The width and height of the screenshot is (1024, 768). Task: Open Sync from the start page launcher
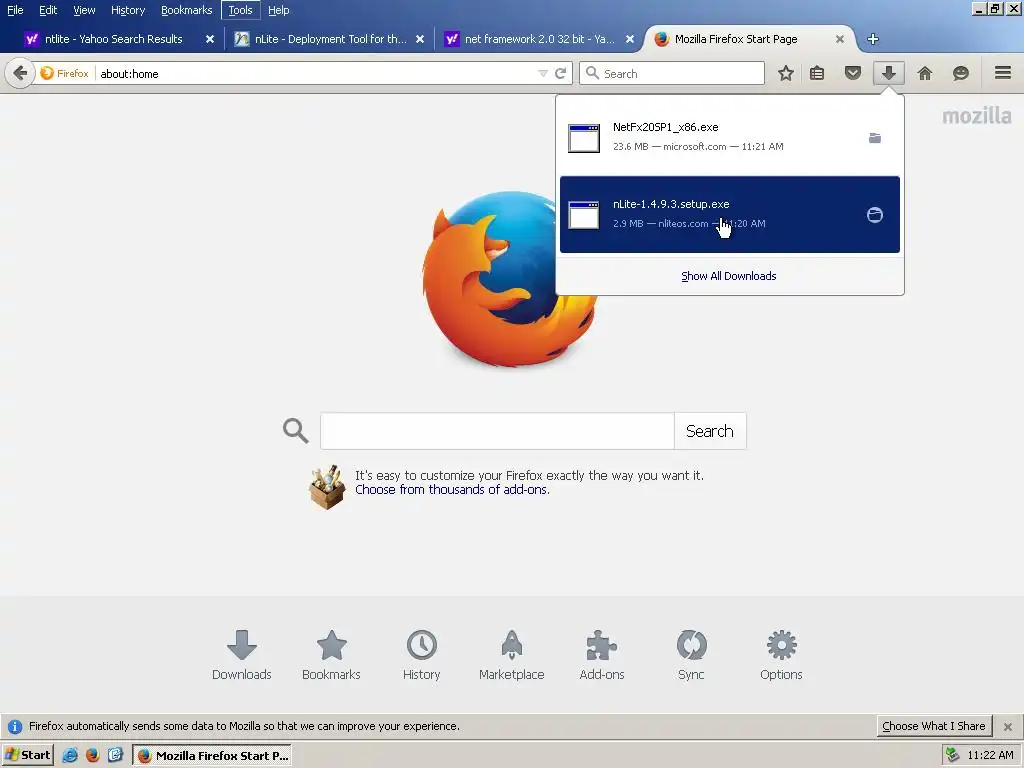(x=691, y=655)
